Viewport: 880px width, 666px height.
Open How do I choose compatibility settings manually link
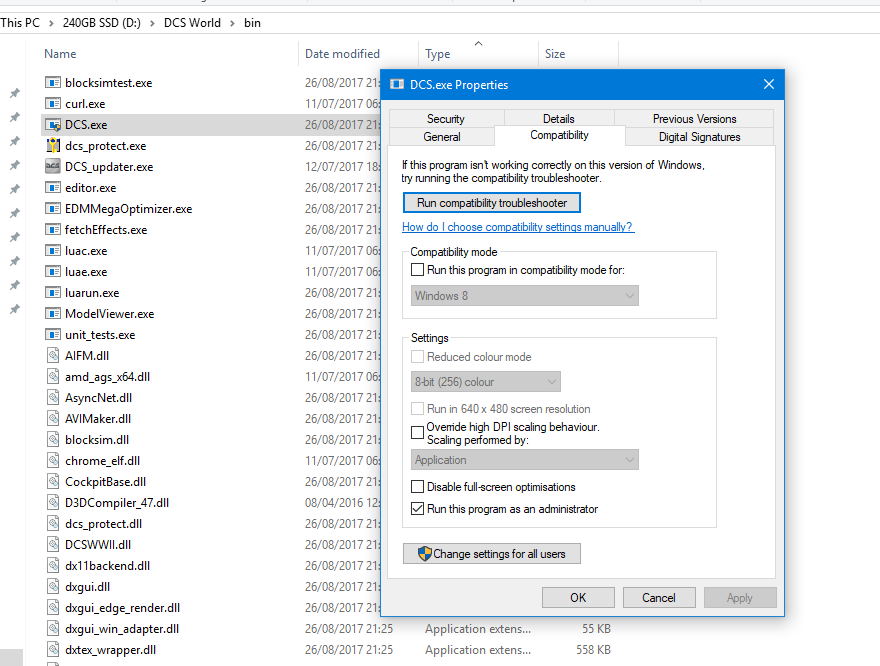518,227
